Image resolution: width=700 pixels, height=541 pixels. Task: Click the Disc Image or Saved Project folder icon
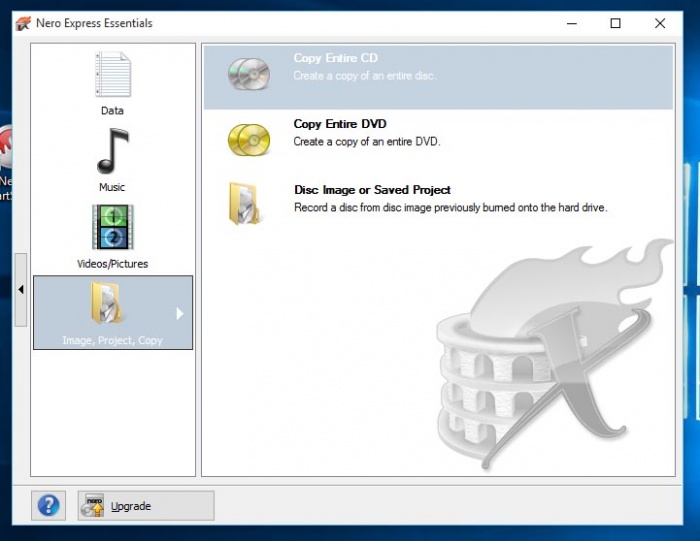(x=244, y=204)
